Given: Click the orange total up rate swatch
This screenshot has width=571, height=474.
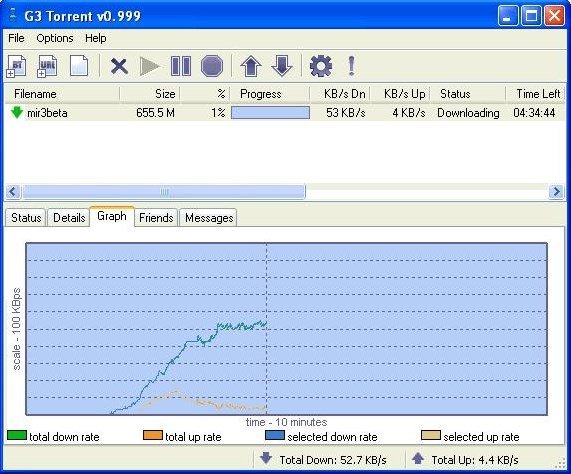Looking at the screenshot, I should coord(153,435).
